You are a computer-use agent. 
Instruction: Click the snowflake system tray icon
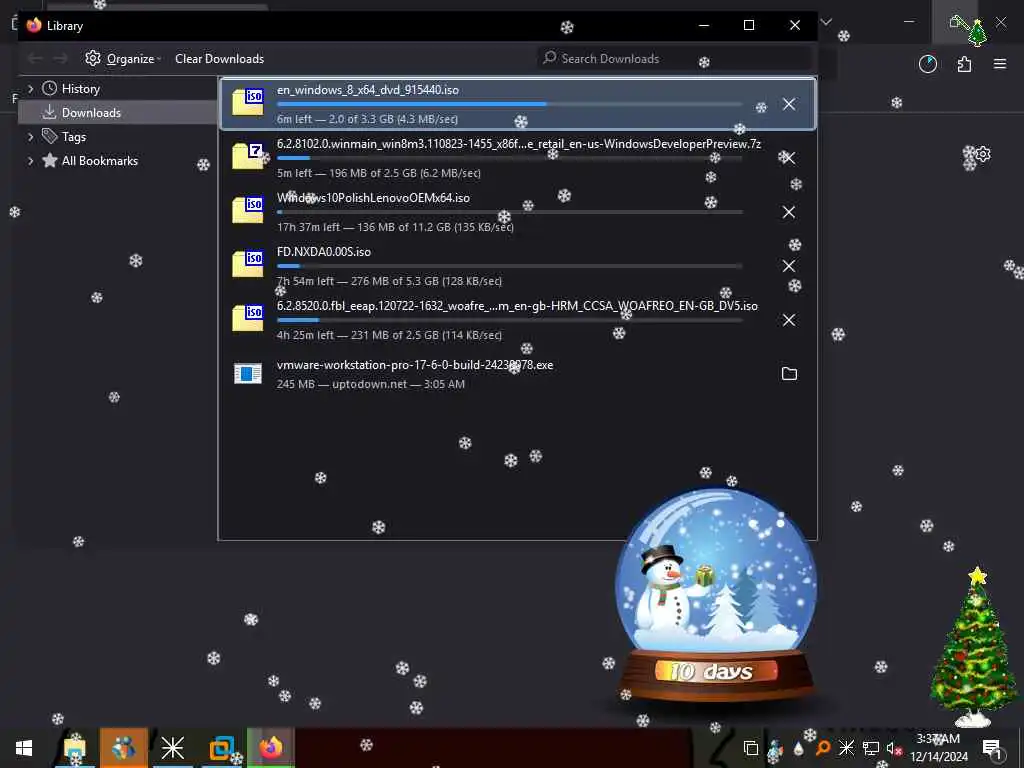[846, 748]
